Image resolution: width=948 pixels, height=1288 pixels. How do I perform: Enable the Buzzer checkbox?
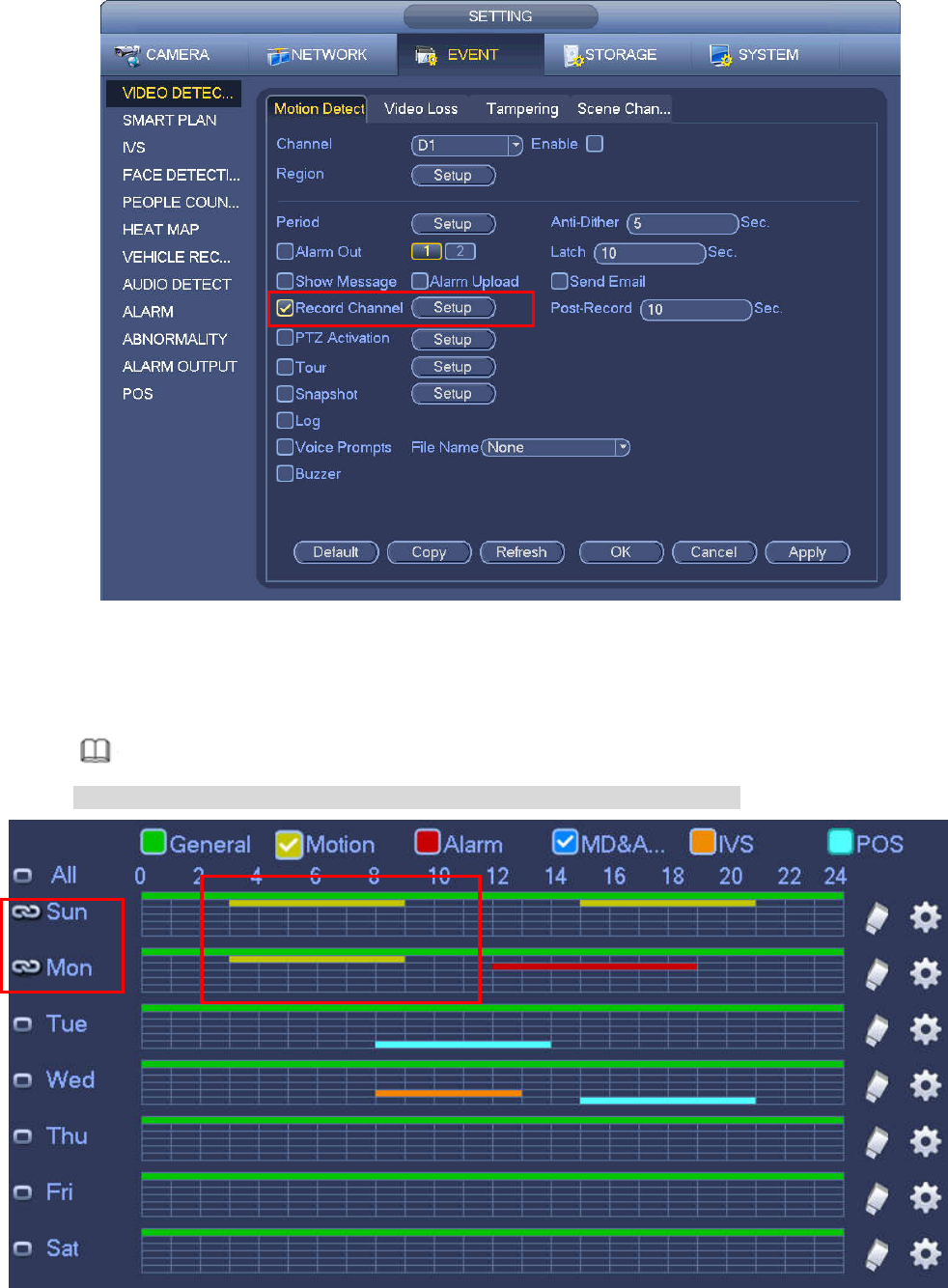pyautogui.click(x=285, y=473)
